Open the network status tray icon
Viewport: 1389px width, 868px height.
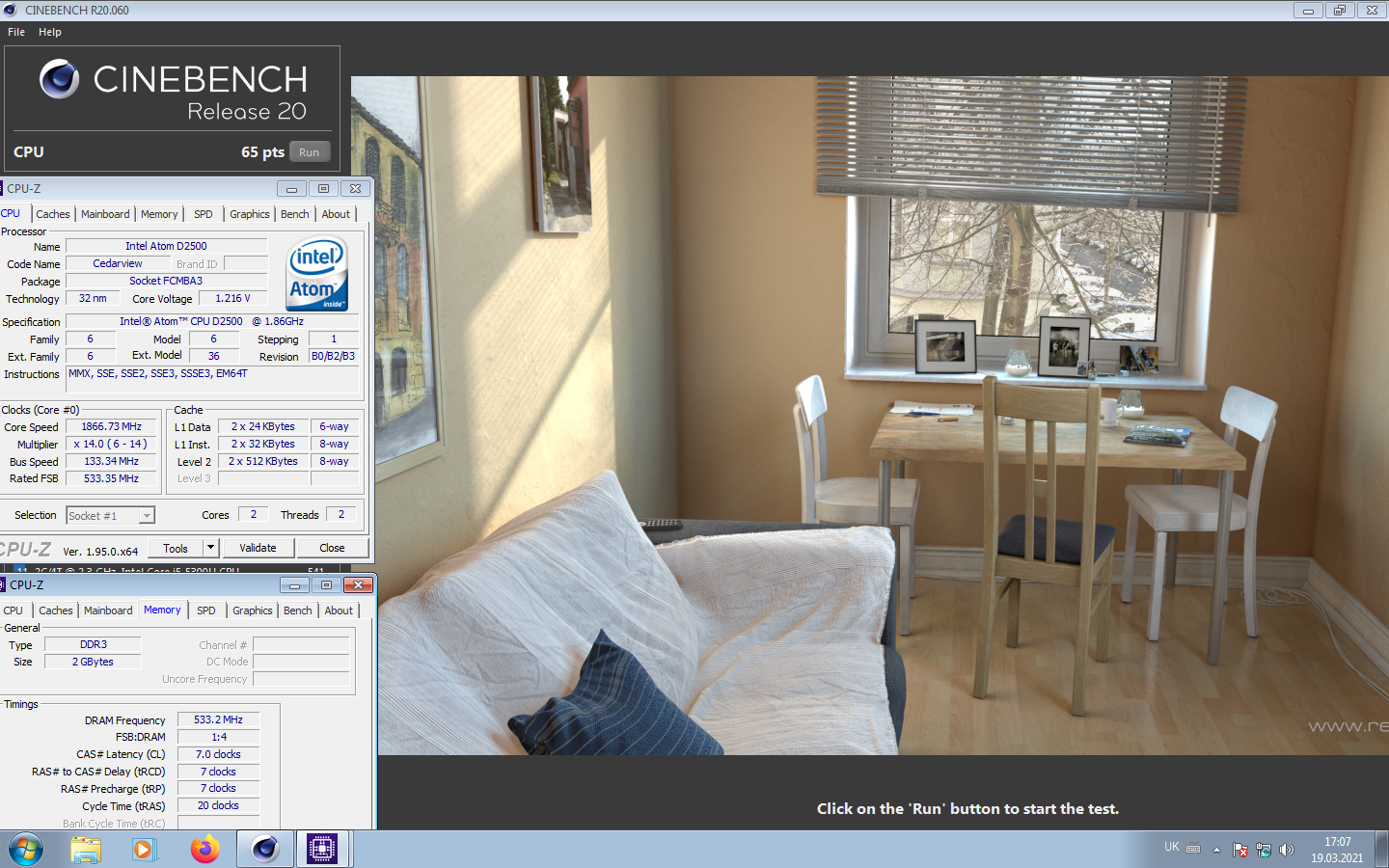click(x=1264, y=850)
